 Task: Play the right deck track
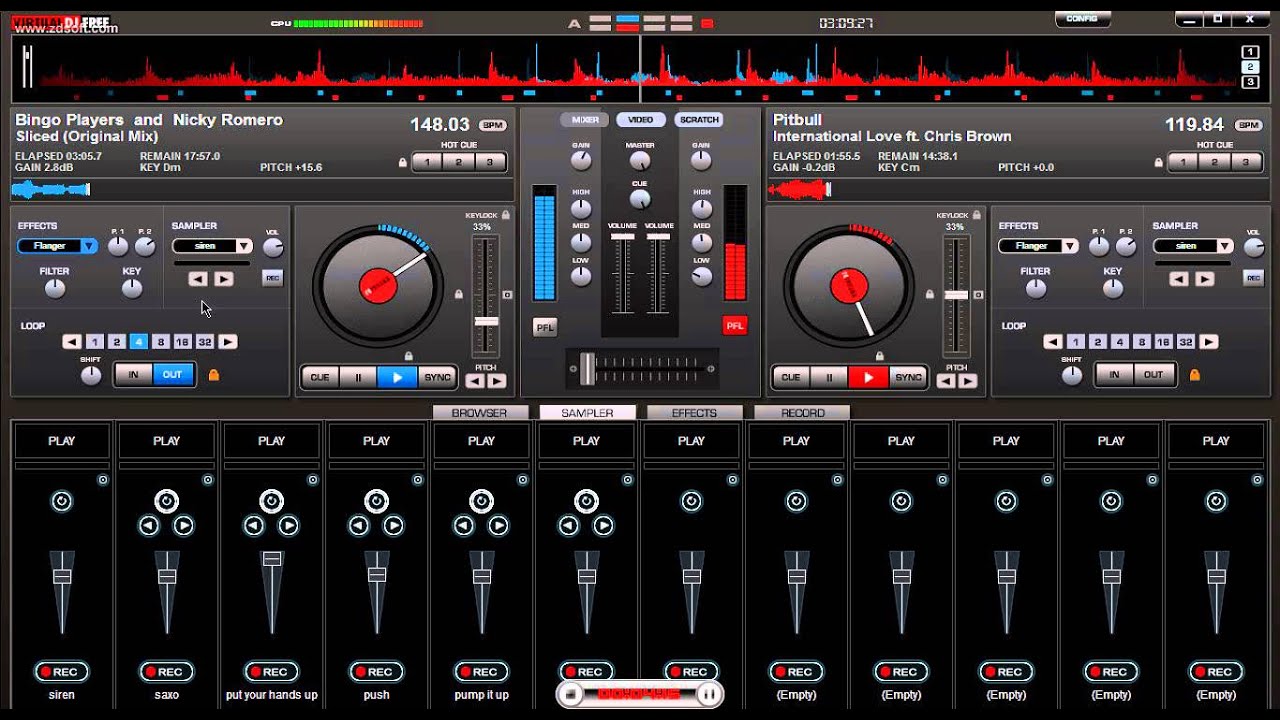pyautogui.click(x=868, y=377)
